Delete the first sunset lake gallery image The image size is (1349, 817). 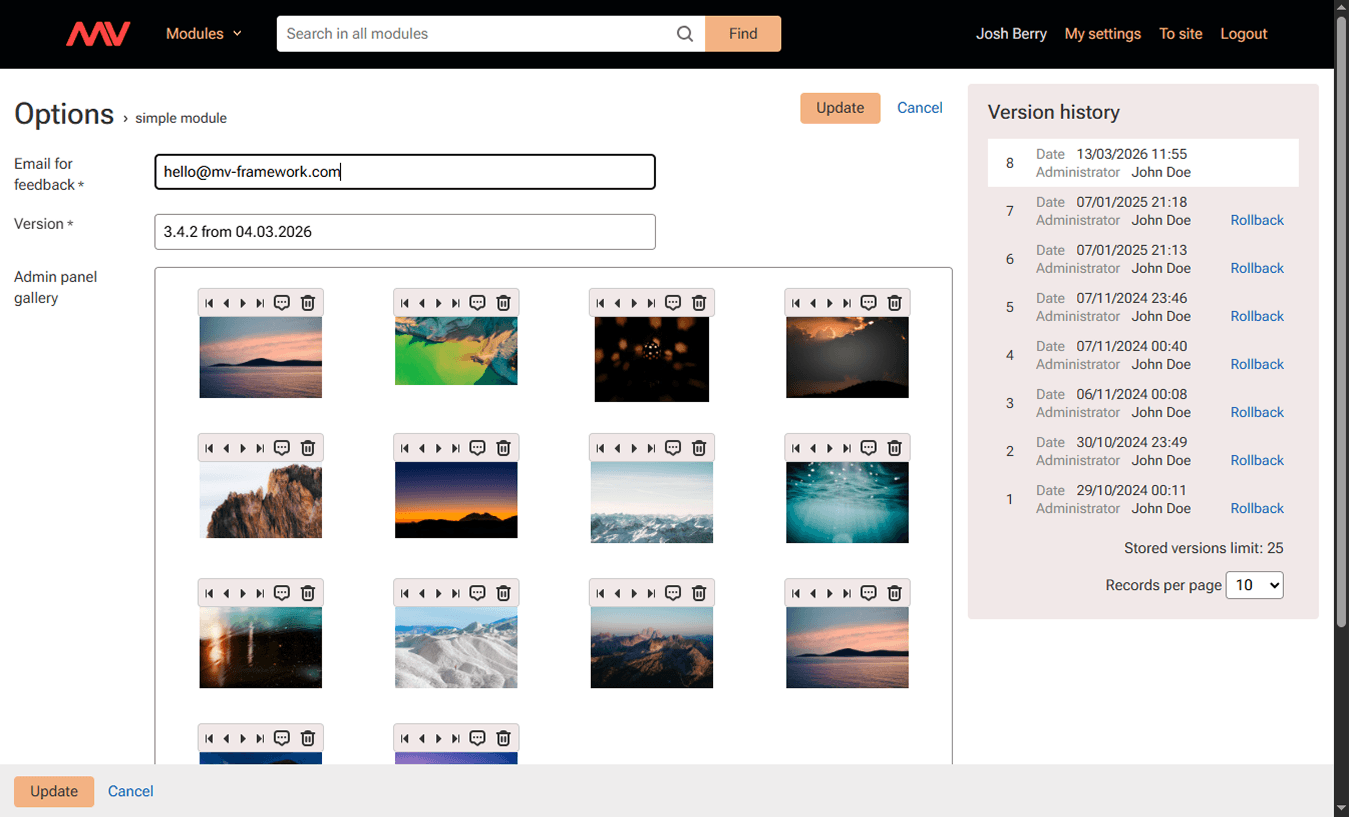tap(308, 303)
